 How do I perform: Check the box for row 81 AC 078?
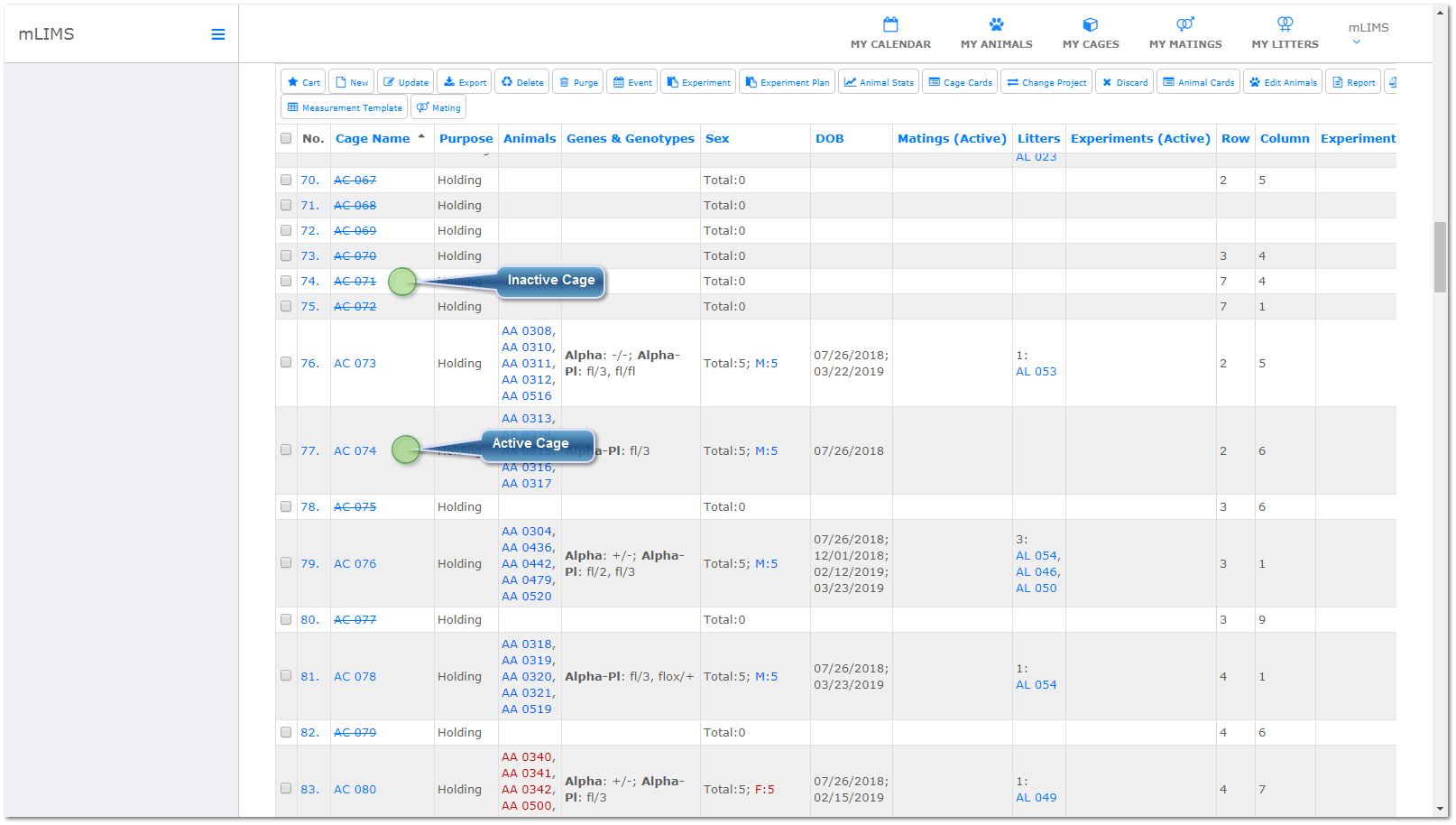pyautogui.click(x=286, y=675)
